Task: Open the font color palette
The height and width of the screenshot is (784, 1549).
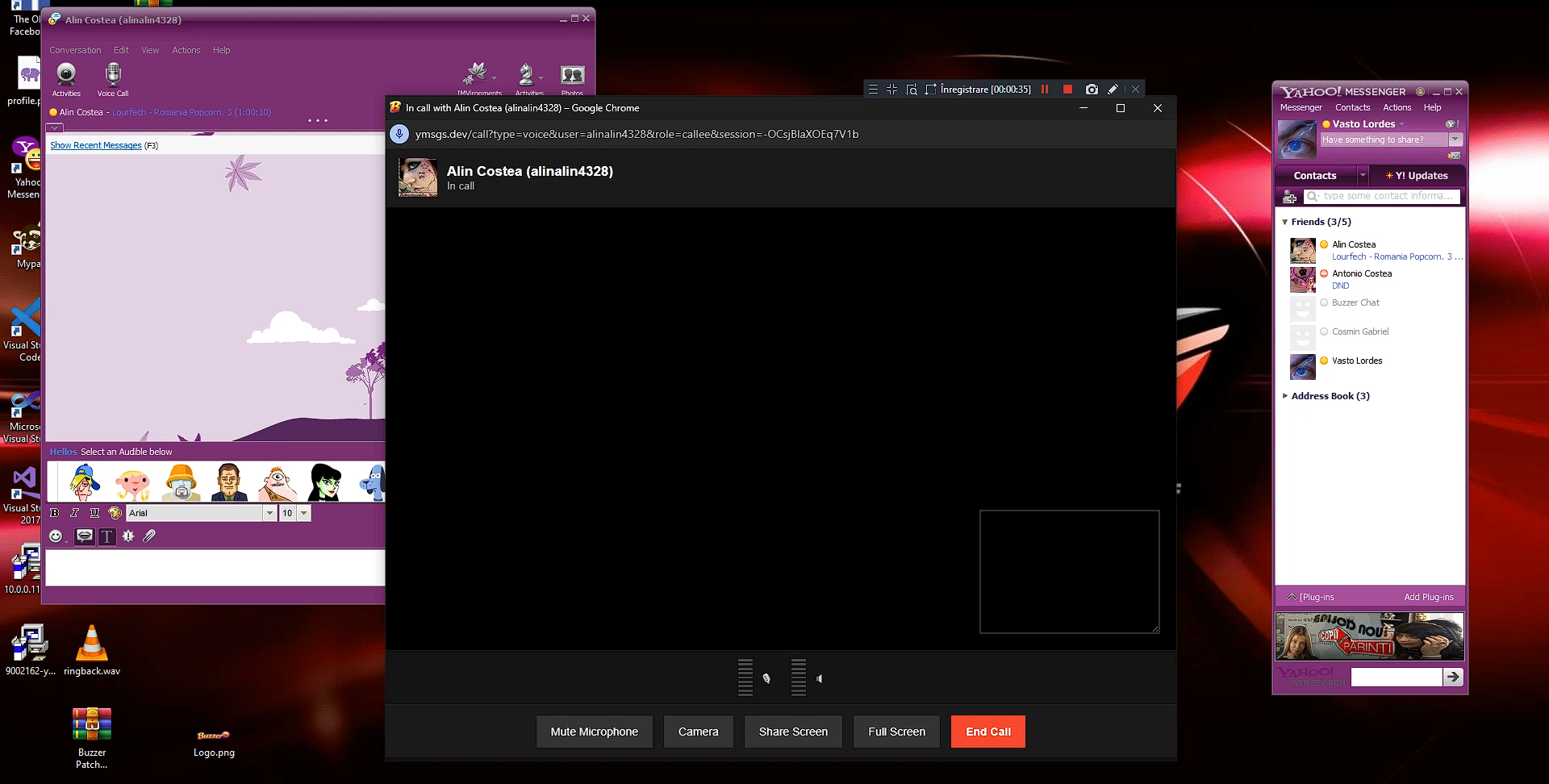Action: [x=115, y=513]
